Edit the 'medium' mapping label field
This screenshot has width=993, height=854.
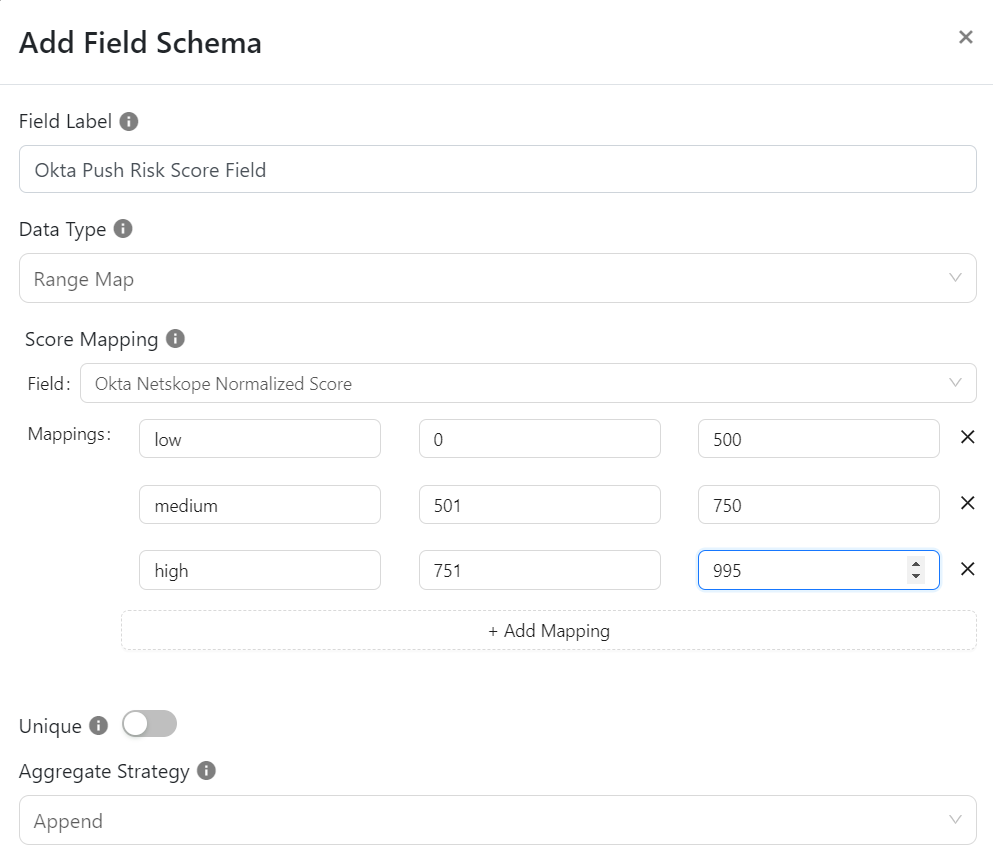(x=260, y=505)
